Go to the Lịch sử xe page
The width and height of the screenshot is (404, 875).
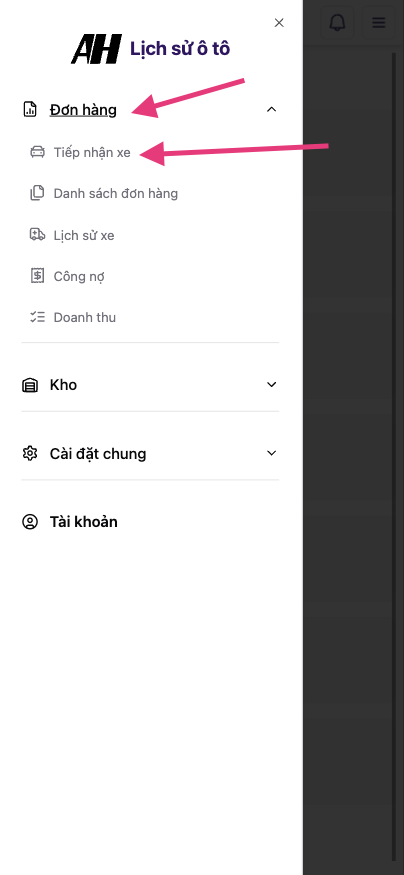click(84, 235)
